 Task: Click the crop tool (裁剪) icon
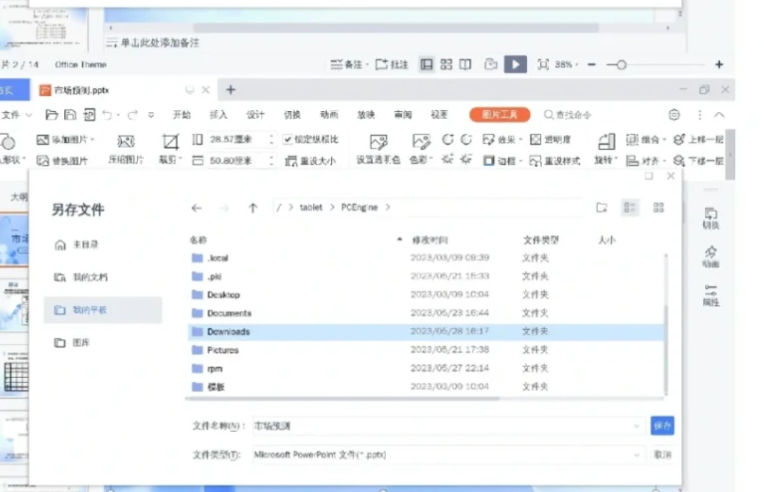[171, 141]
